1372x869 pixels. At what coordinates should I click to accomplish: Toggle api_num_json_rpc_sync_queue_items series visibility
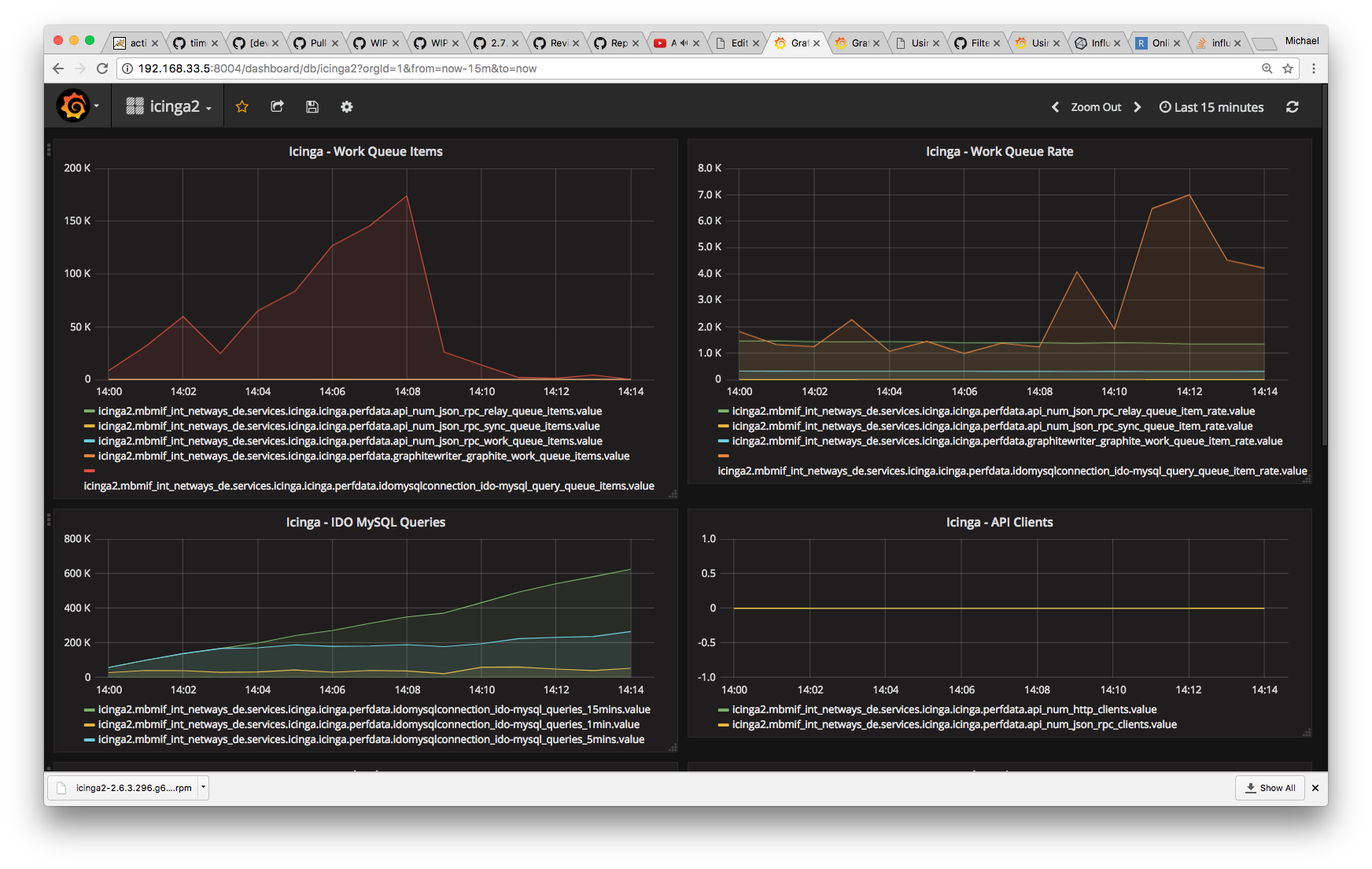pyautogui.click(x=349, y=426)
